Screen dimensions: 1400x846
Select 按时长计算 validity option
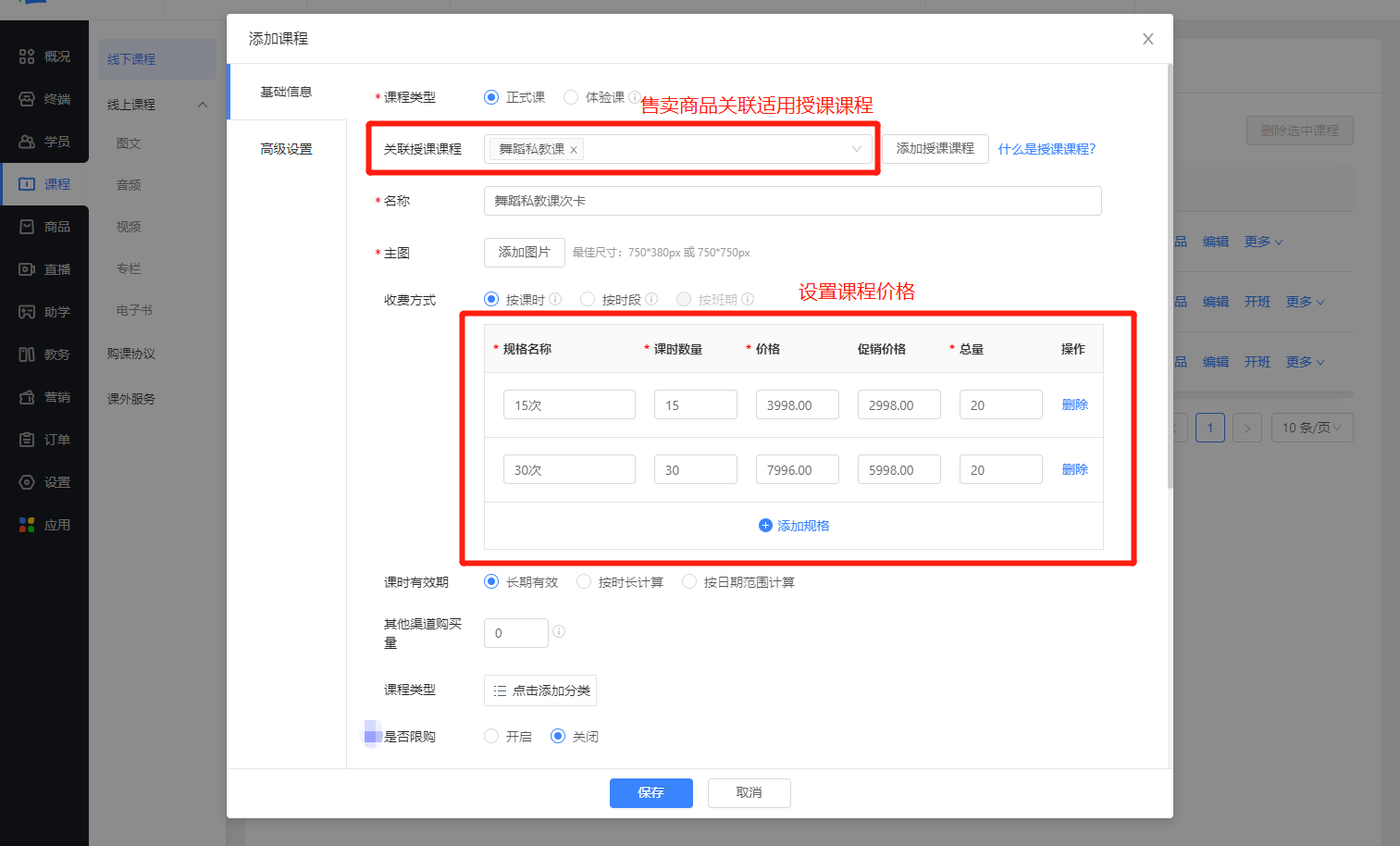point(584,581)
